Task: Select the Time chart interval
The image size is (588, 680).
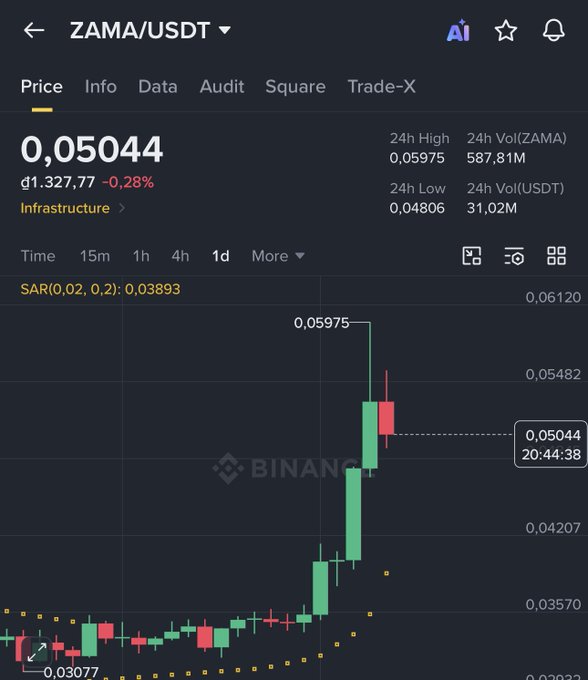Action: tap(38, 256)
